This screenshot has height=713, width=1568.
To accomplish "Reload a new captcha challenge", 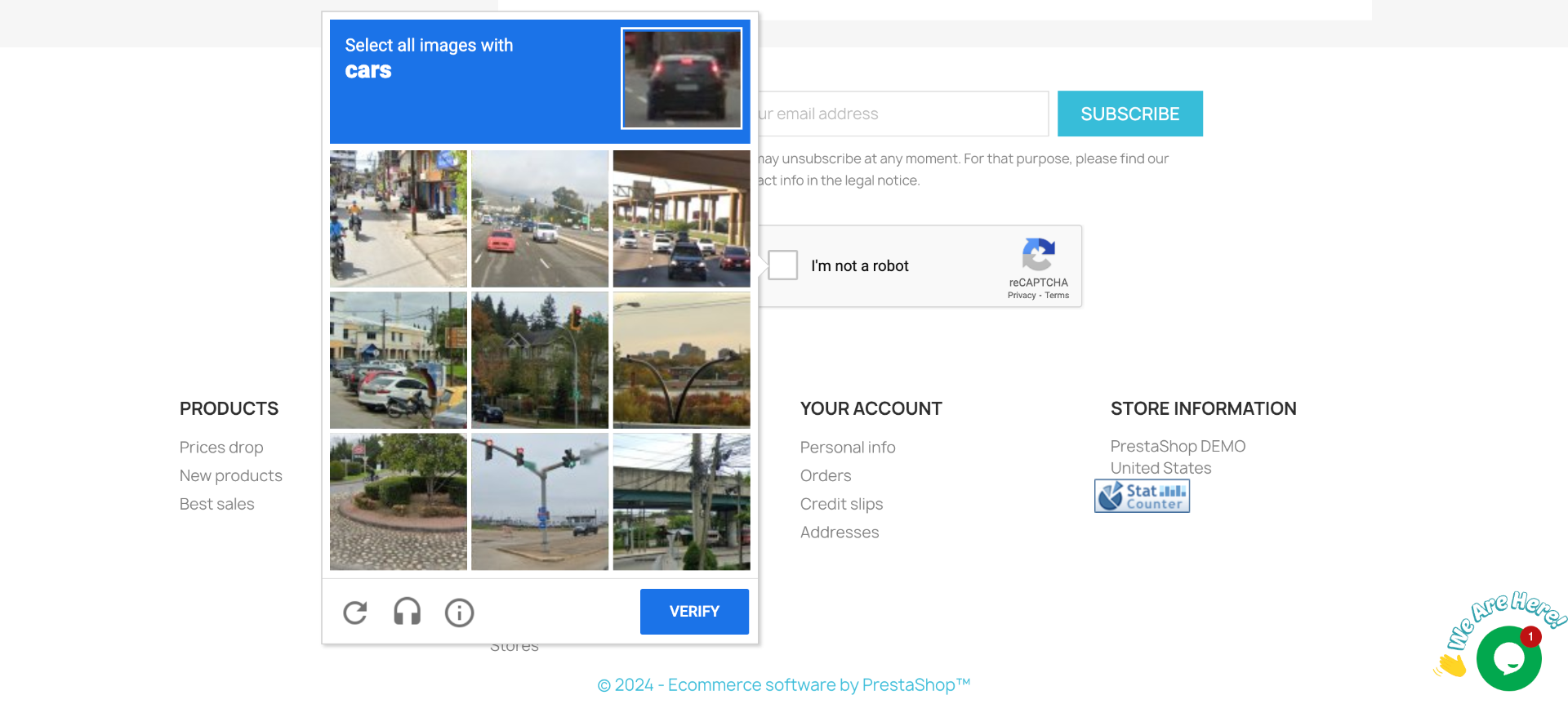I will (355, 613).
